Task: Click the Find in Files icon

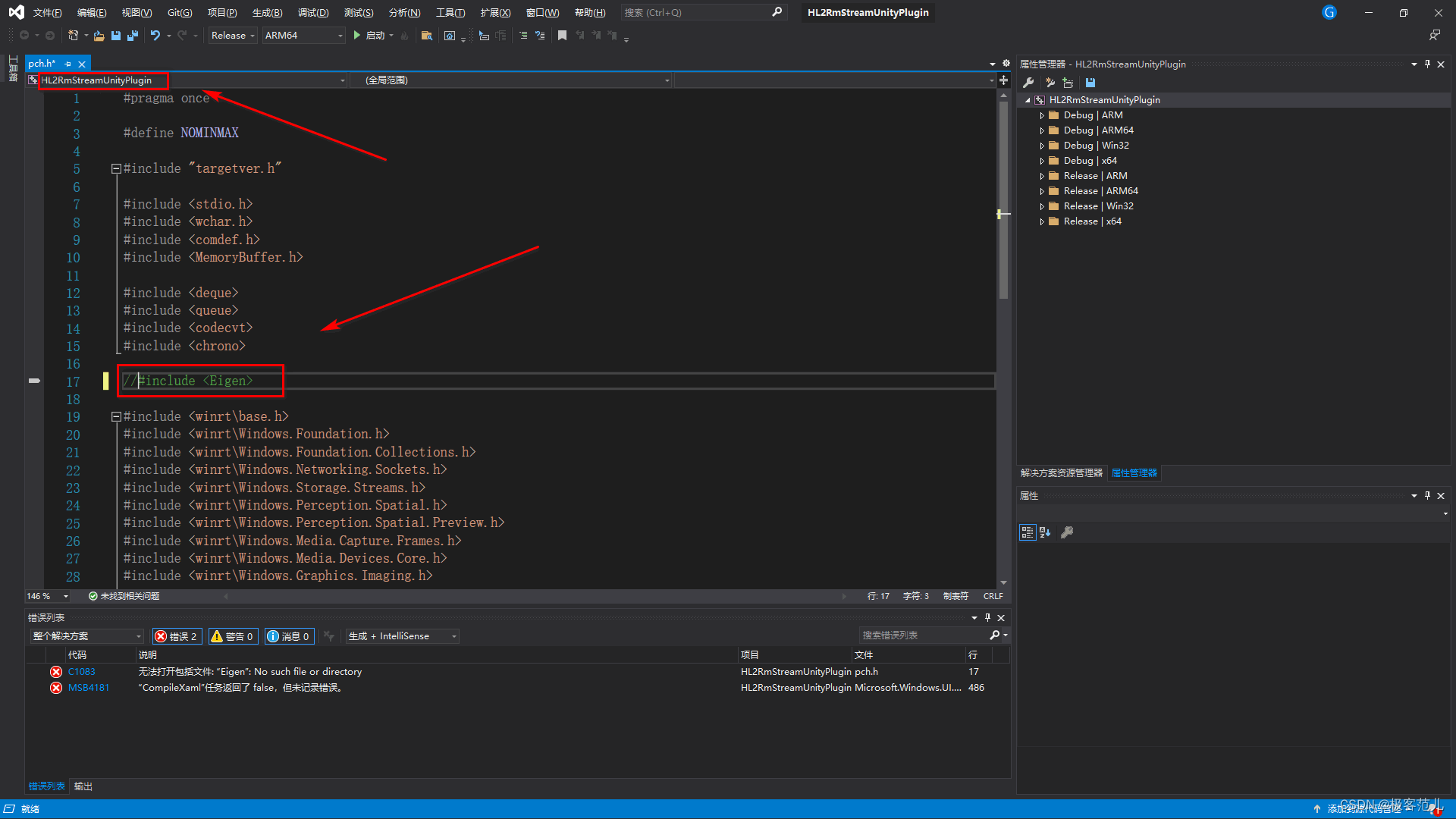Action: (427, 36)
